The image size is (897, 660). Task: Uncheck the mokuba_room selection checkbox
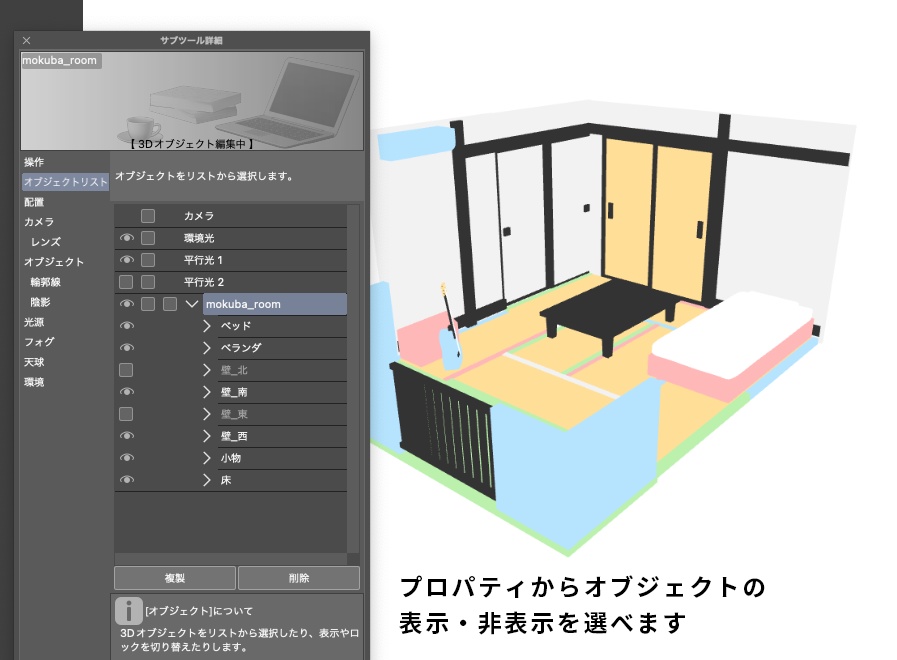[148, 304]
